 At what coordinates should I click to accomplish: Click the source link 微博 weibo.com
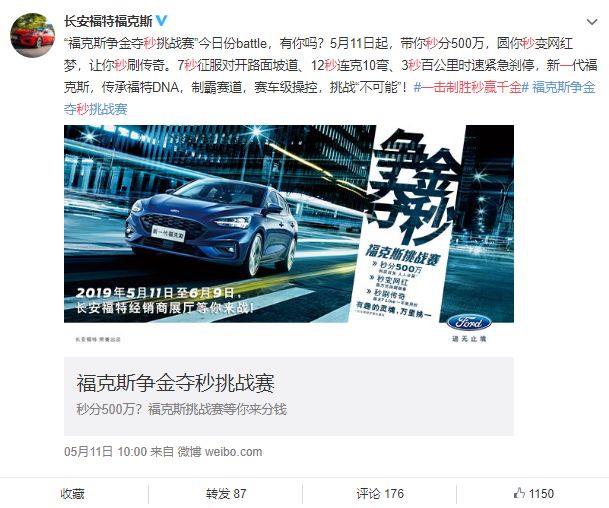coord(220,452)
